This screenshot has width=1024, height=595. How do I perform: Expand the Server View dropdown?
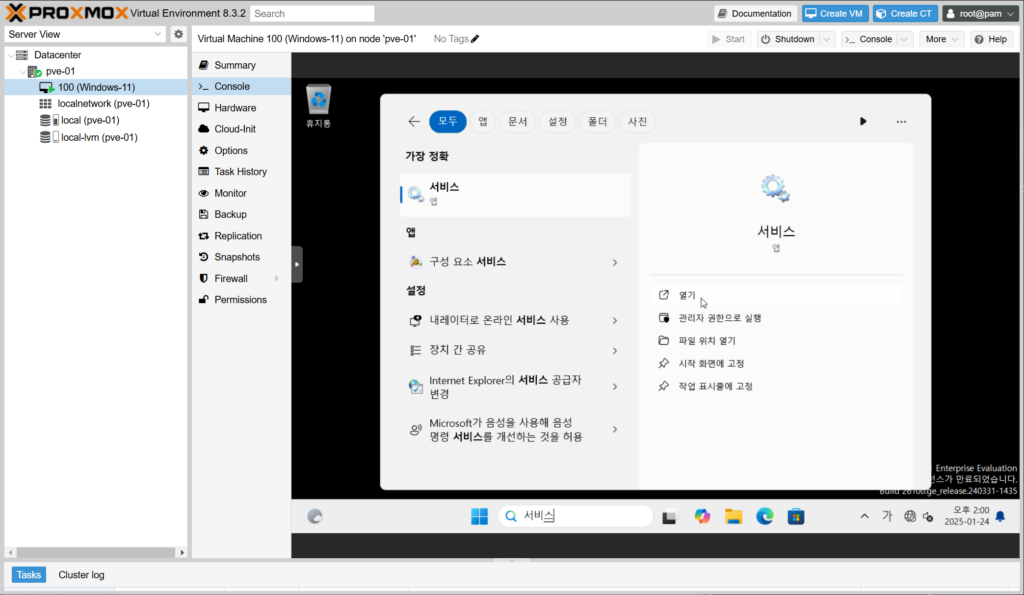158,34
